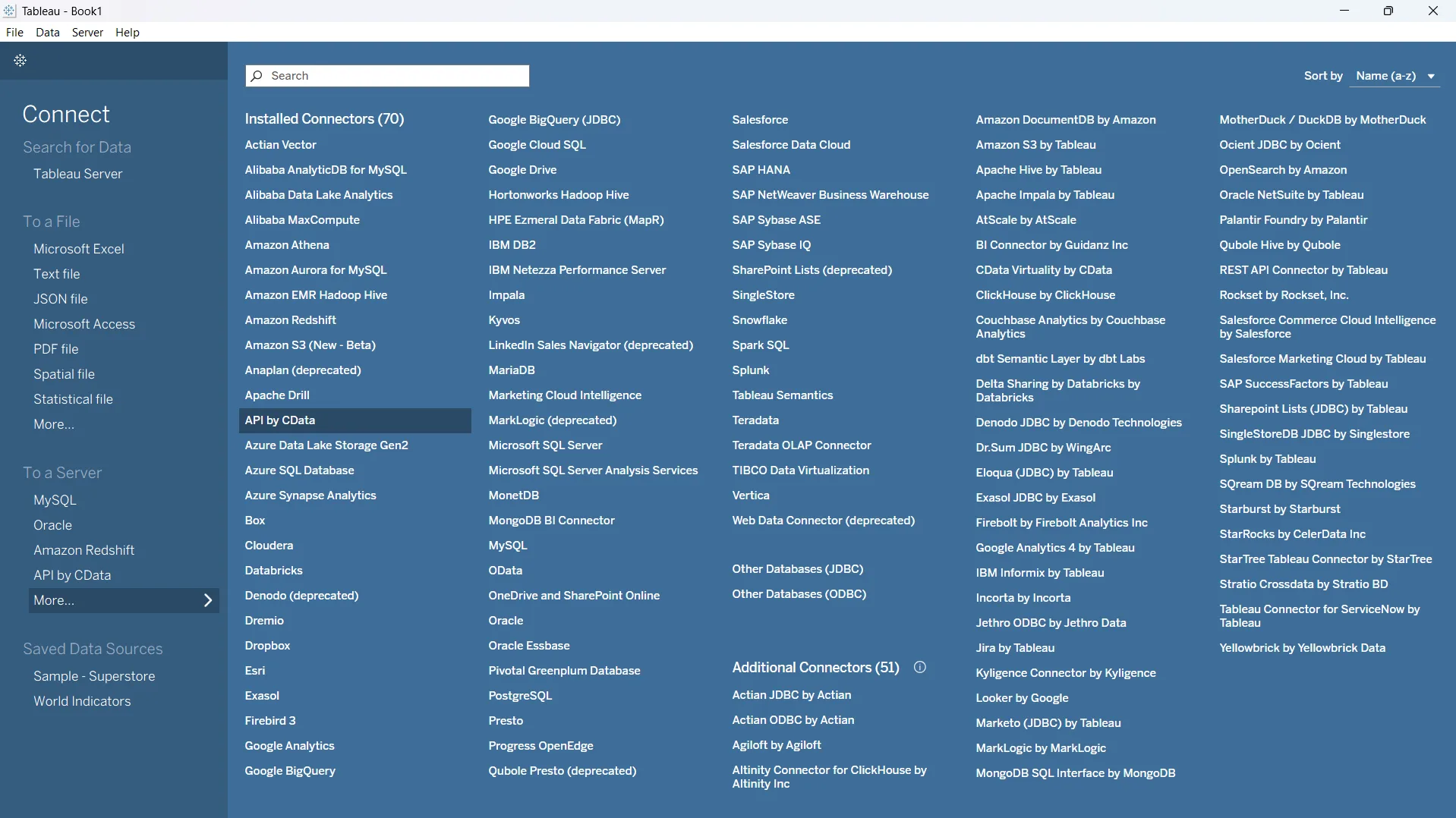Screen dimensions: 1456x818
Task: Click the Tableau start page icon
Action: point(20,61)
